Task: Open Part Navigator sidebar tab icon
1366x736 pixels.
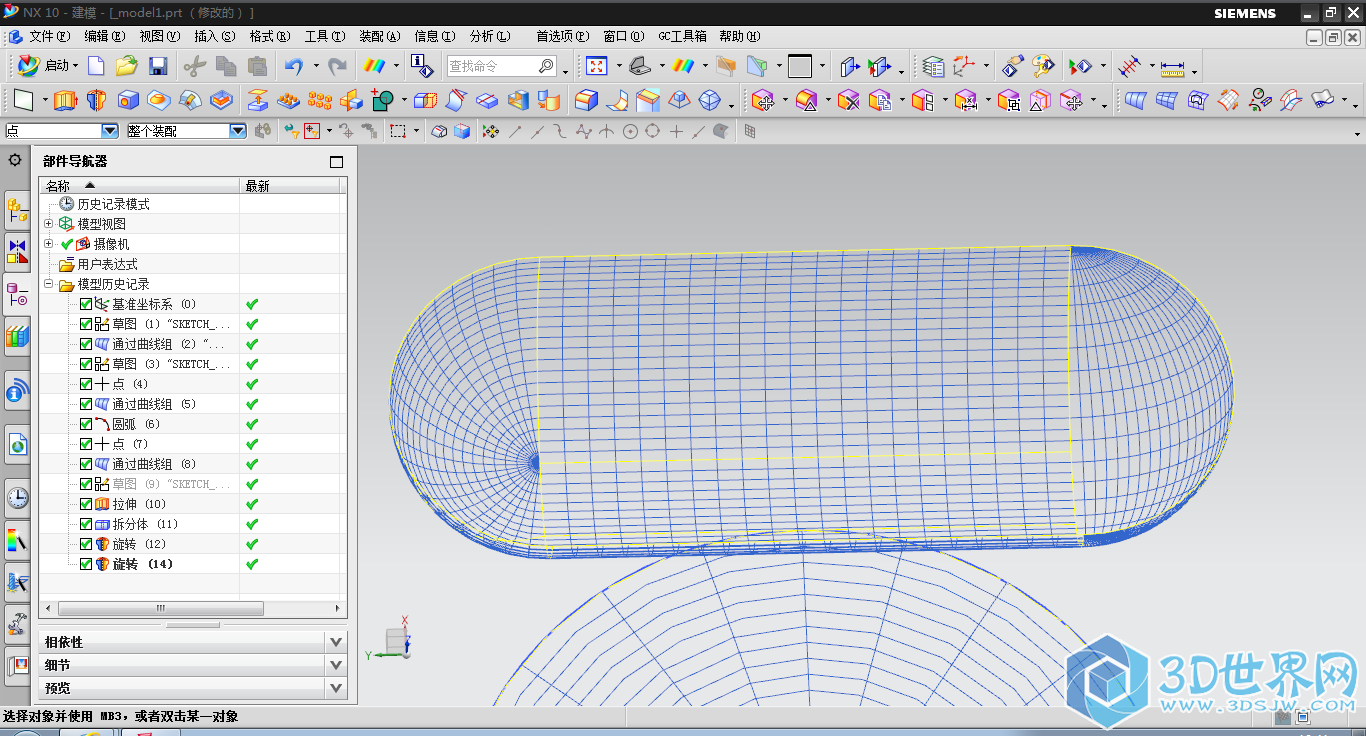Action: [17, 295]
